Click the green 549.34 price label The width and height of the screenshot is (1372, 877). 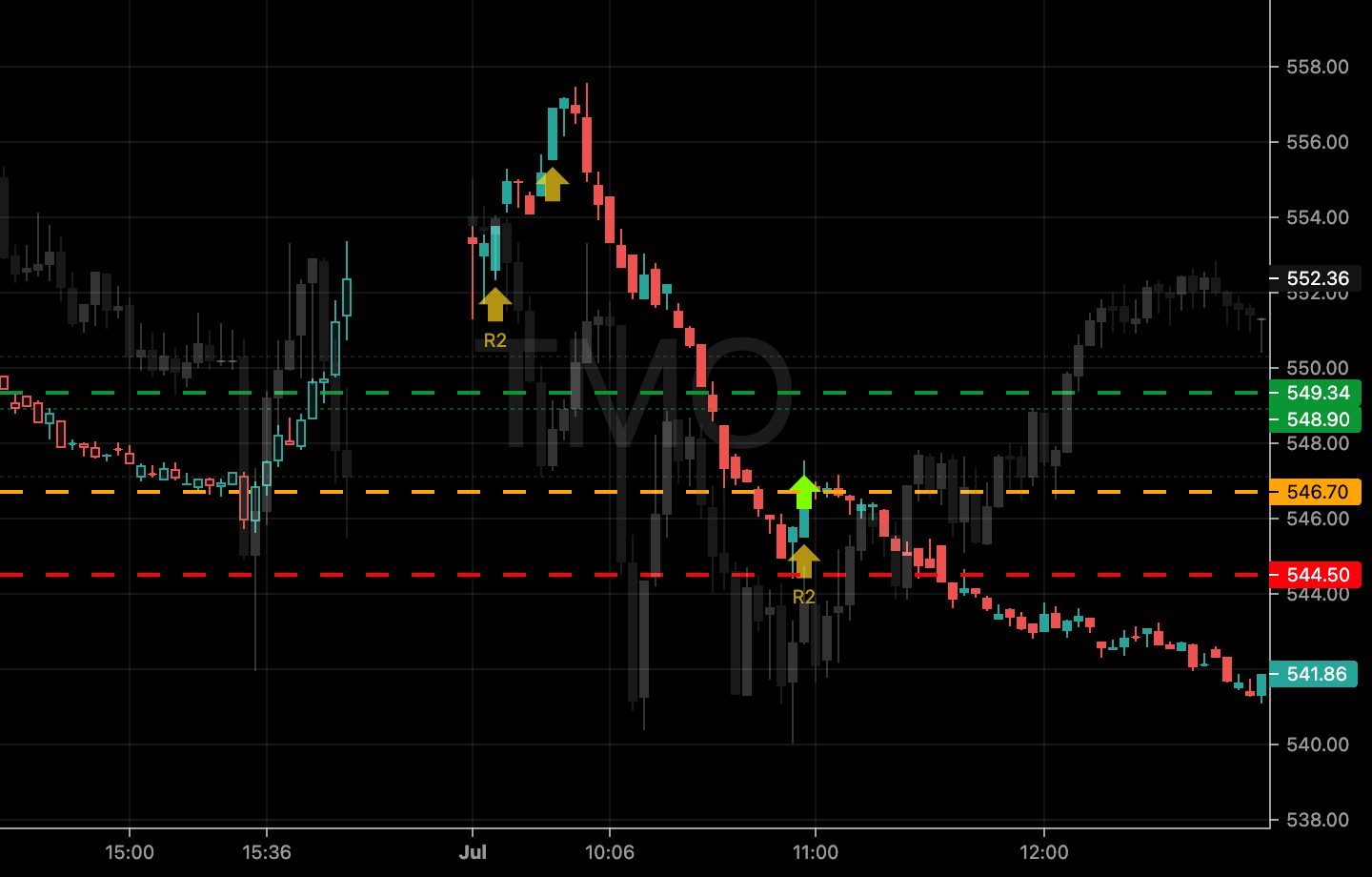tap(1317, 393)
